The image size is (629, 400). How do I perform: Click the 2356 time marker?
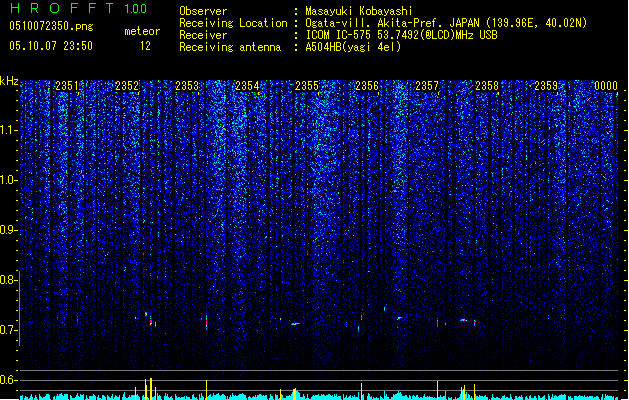[x=367, y=86]
